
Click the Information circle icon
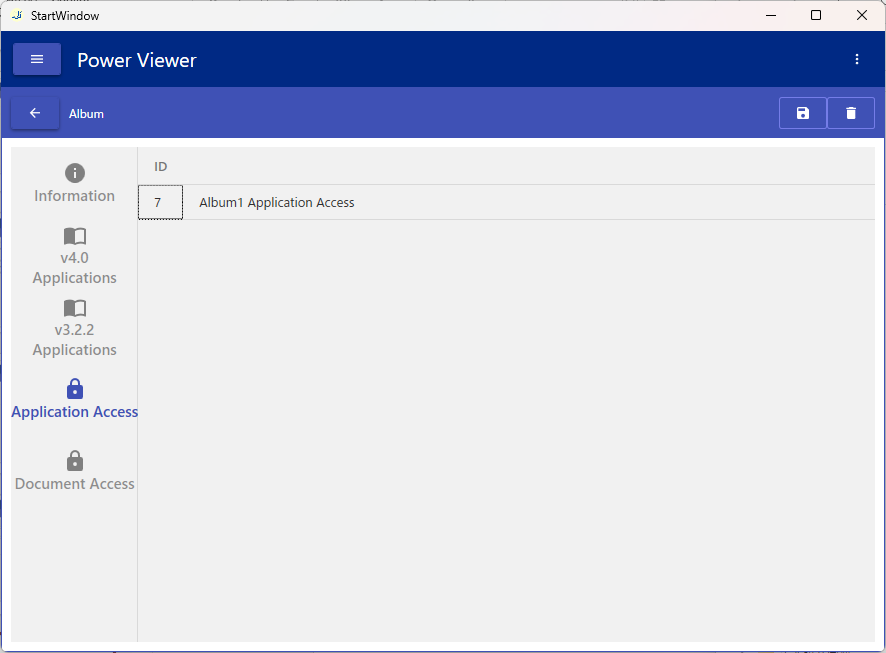(x=75, y=173)
